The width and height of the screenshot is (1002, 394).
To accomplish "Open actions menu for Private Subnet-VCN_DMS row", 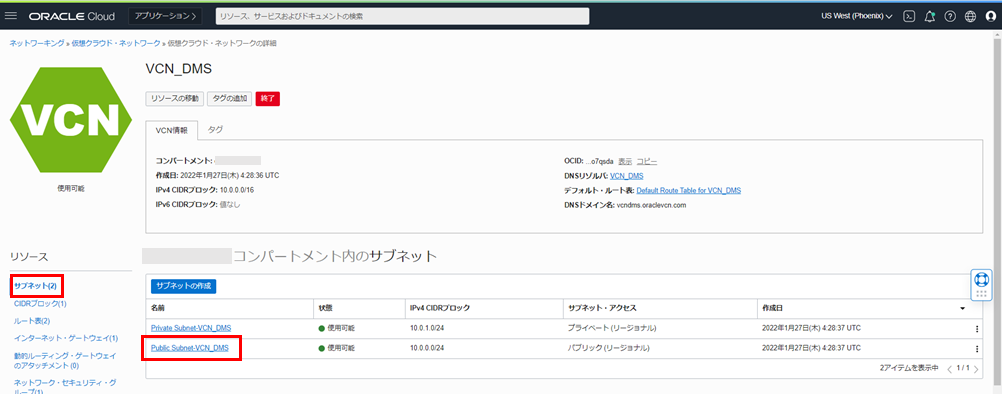I will (977, 329).
